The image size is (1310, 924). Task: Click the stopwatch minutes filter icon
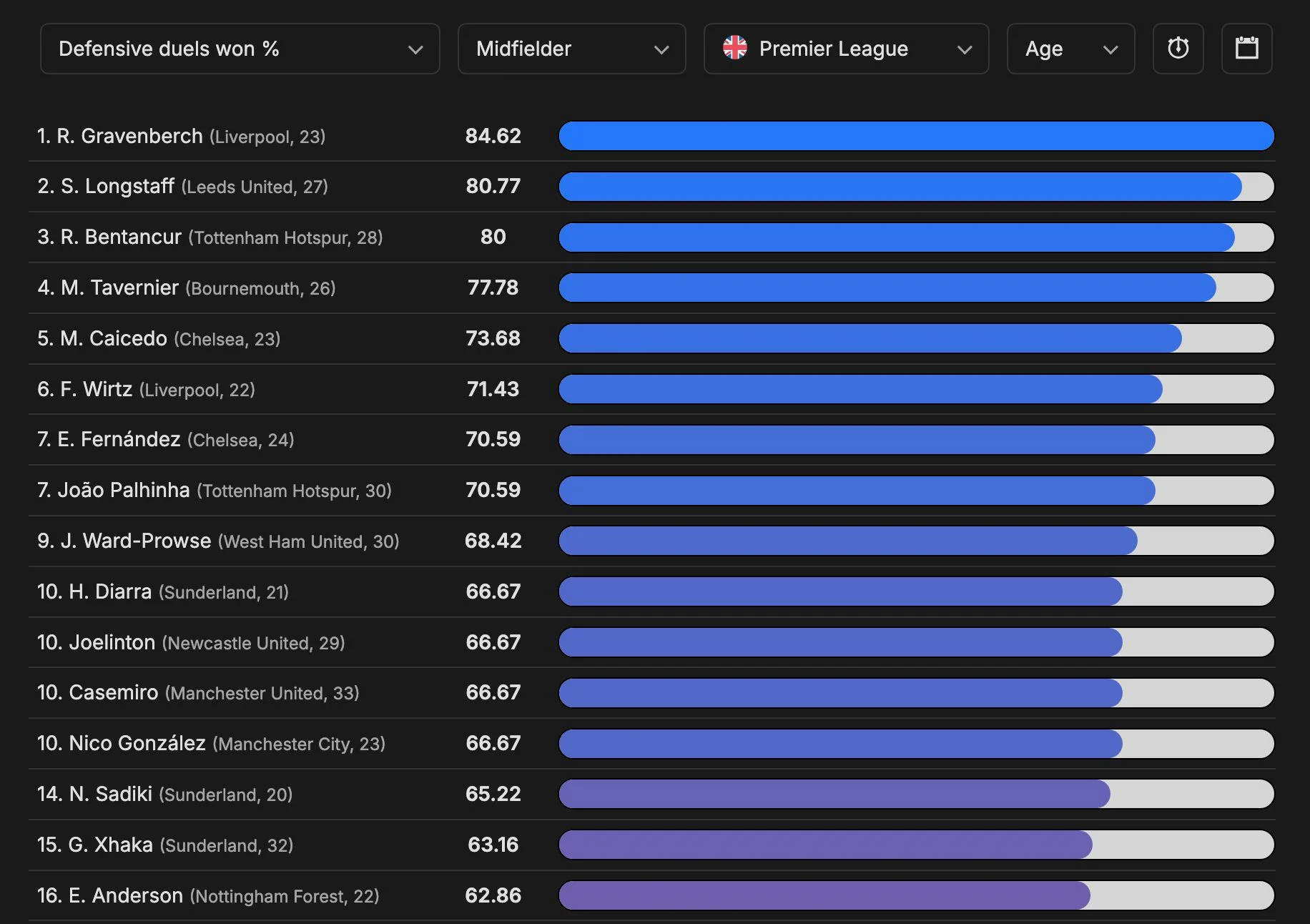[x=1178, y=49]
